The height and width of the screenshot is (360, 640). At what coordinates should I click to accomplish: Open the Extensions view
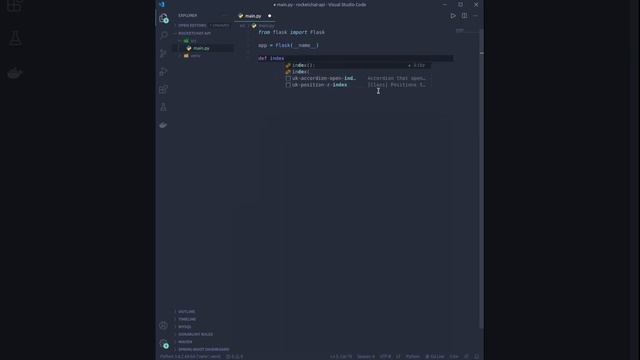point(163,89)
